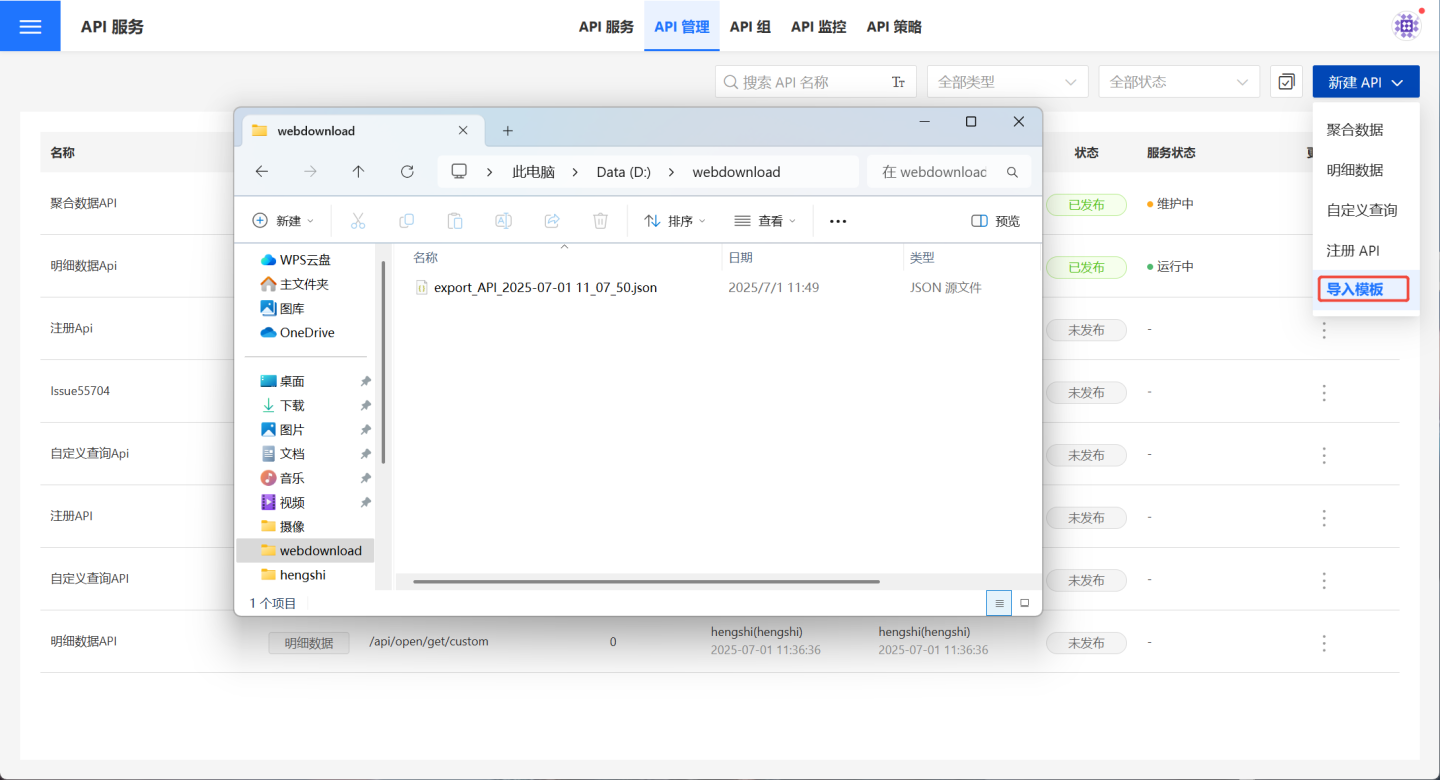
Task: Switch to details view layout icon
Action: (998, 603)
